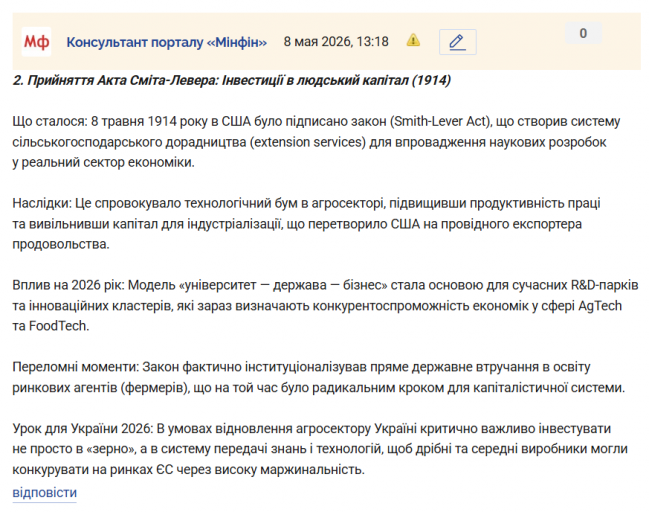
Task: Open the «Консультант порталу «Мінфін»» author profile
Action: pyautogui.click(x=166, y=42)
